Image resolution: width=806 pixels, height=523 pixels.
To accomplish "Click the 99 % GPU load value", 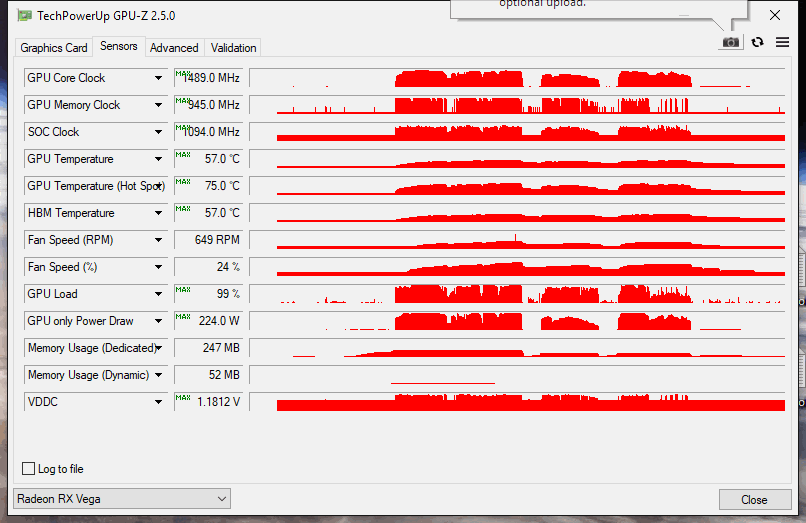I will click(x=209, y=294).
